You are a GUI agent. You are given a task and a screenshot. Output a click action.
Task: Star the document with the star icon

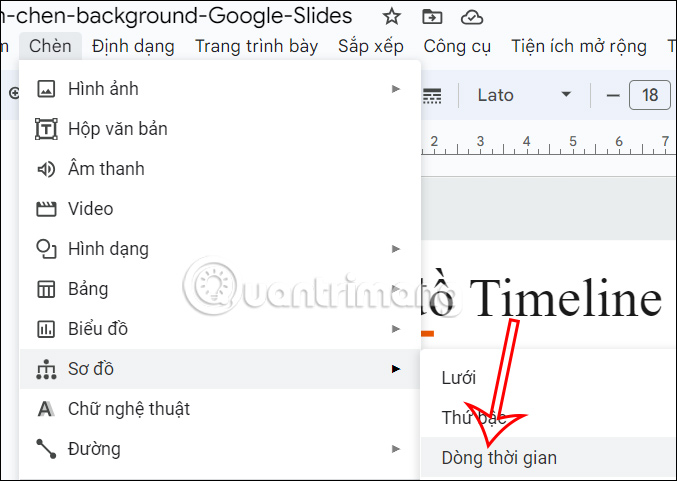pos(392,17)
